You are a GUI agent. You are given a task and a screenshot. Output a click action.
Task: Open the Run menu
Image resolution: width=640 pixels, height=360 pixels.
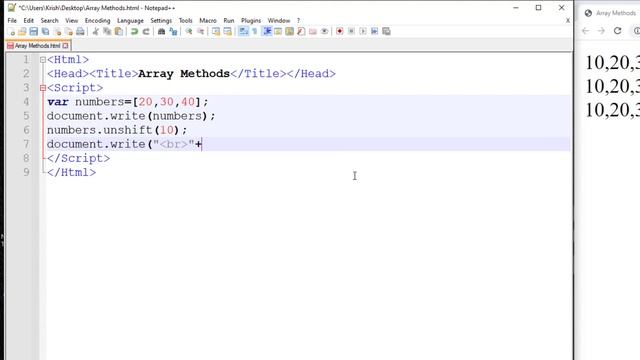pyautogui.click(x=229, y=20)
